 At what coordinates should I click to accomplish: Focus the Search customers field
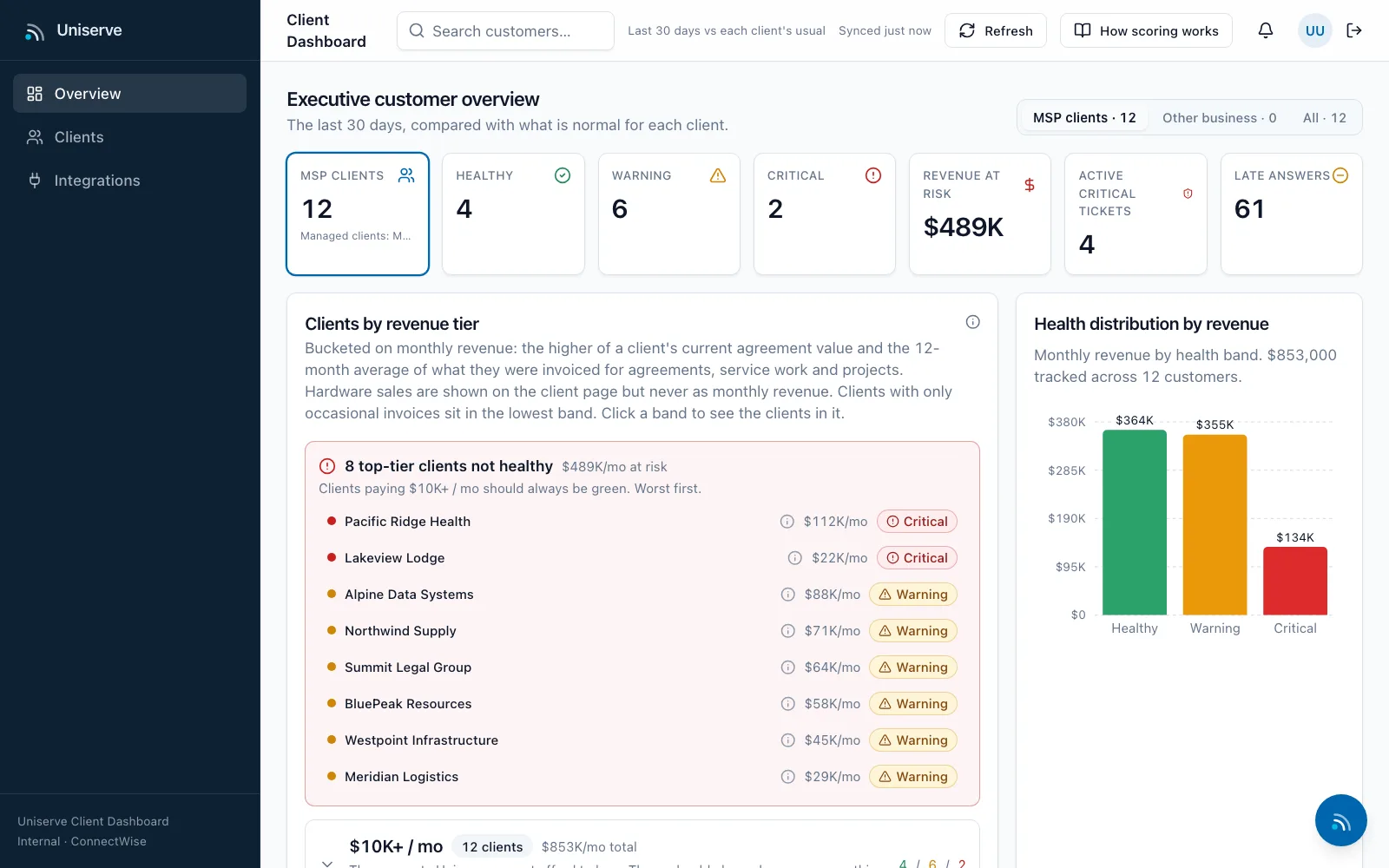point(505,30)
